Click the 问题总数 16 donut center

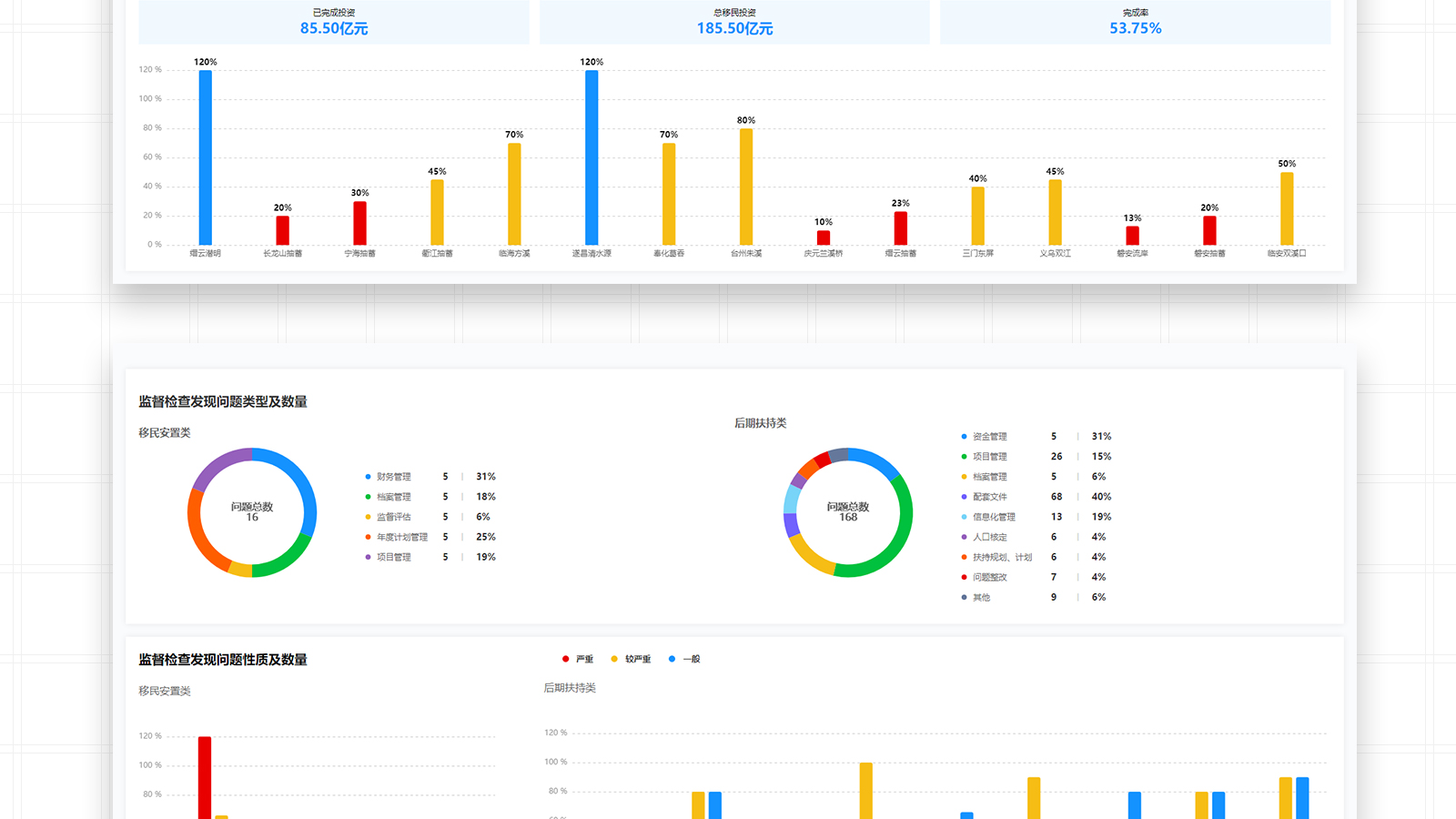[x=252, y=511]
